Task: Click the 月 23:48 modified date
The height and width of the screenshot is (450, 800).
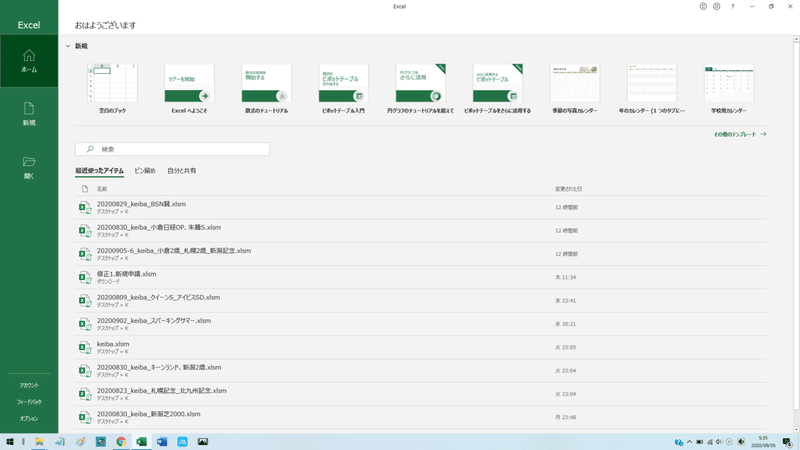Action: pos(565,417)
